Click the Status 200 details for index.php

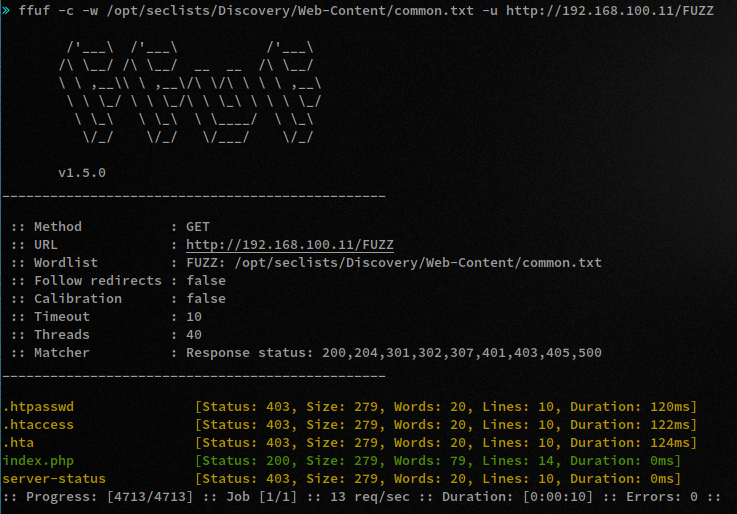click(x=438, y=461)
